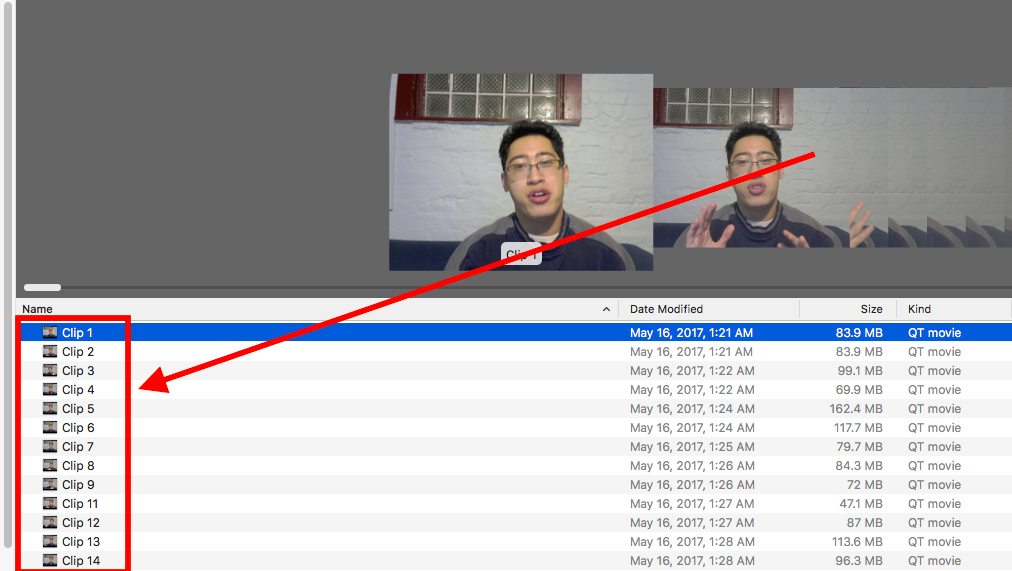Click Clip 14's date May 16, 2017, 1:28 AM
Viewport: 1012px width, 571px height.
click(x=692, y=560)
